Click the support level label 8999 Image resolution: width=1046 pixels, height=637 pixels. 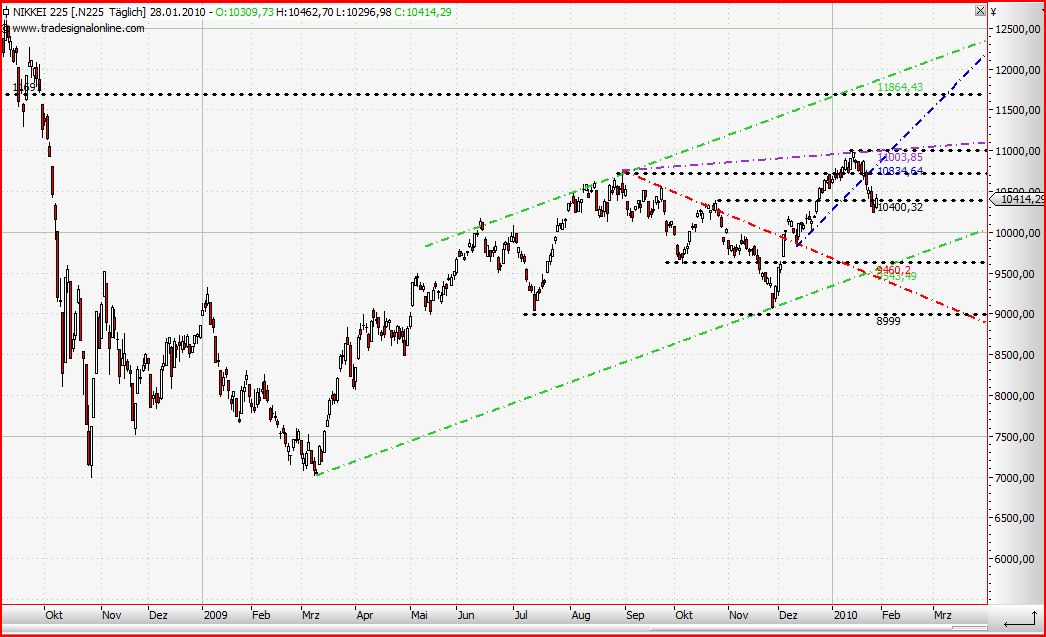tap(886, 321)
